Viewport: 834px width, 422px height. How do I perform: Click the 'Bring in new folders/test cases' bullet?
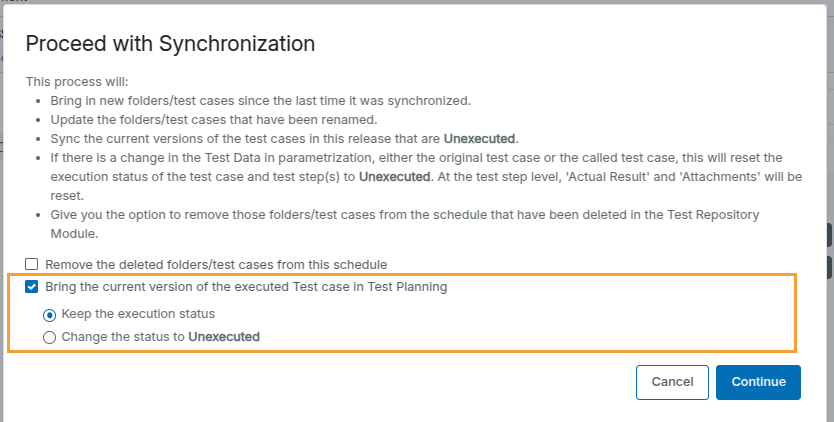(x=260, y=101)
